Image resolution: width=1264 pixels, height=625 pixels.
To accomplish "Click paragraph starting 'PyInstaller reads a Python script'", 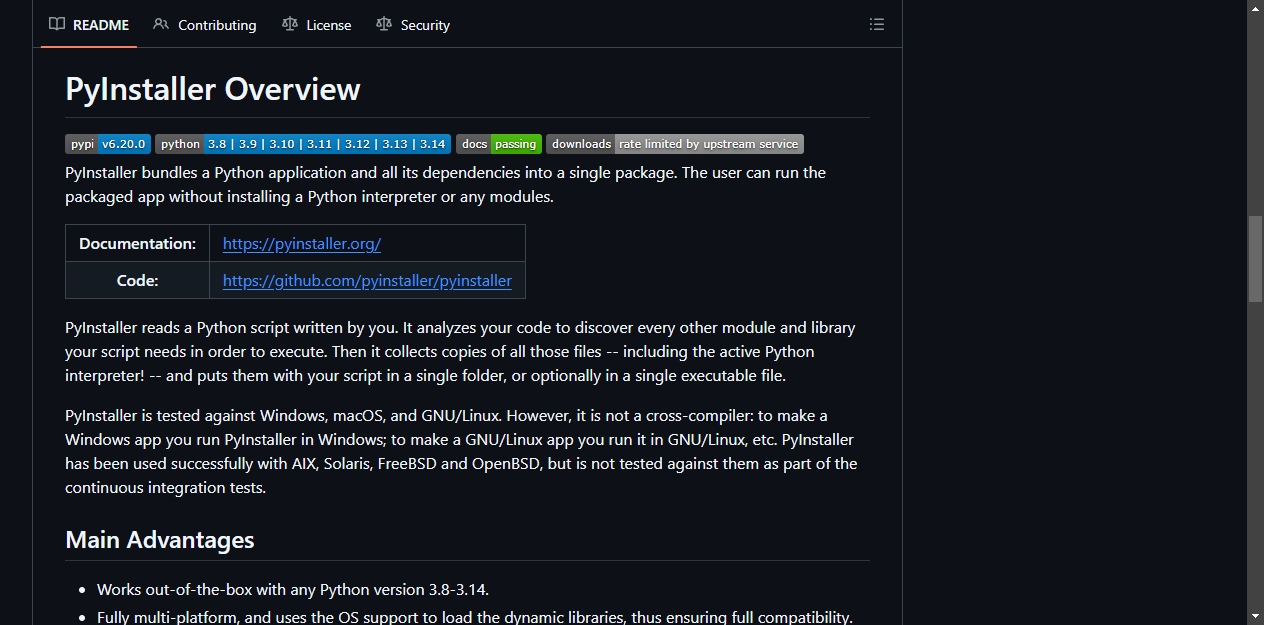I will pos(460,352).
